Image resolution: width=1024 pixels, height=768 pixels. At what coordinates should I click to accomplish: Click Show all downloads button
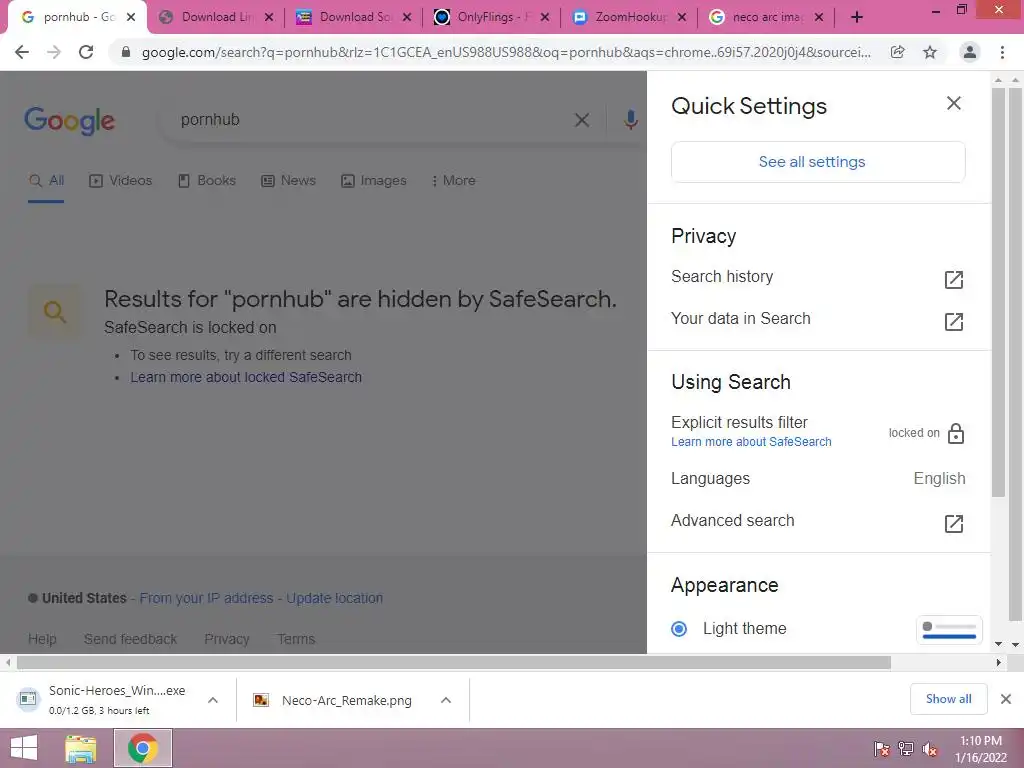pyautogui.click(x=948, y=699)
